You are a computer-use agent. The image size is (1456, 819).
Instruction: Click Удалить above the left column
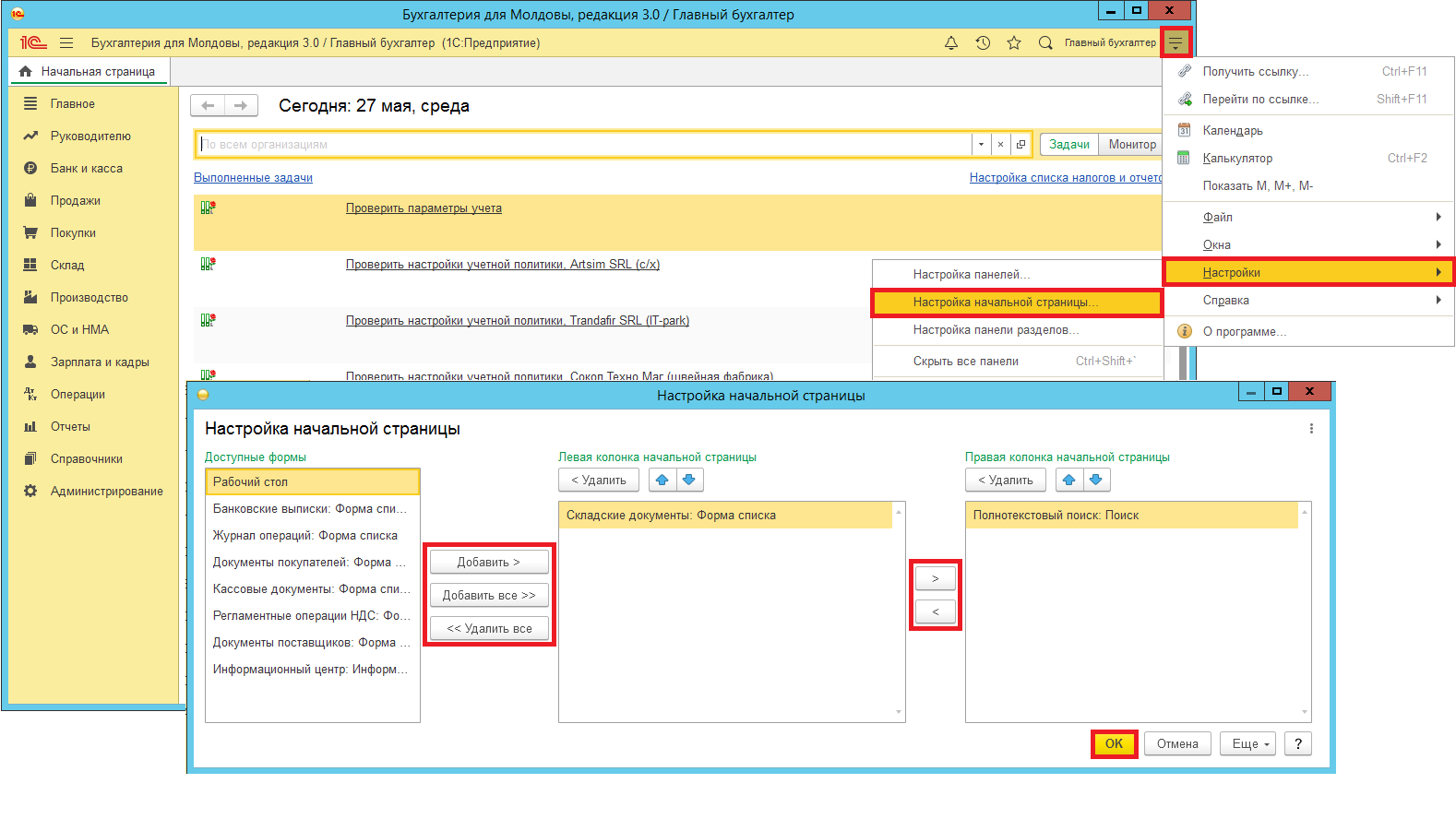(599, 480)
